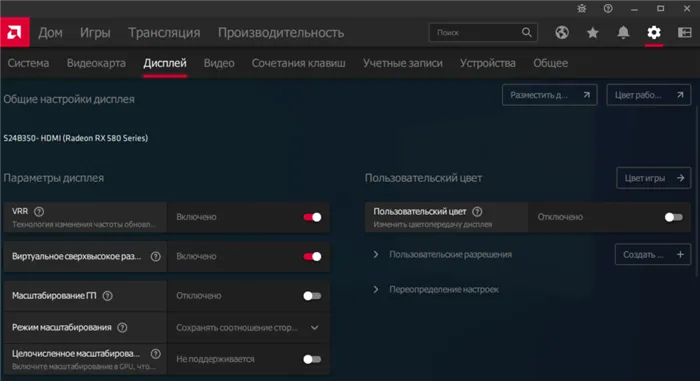Toggle the sidebar panel icon

[x=684, y=32]
